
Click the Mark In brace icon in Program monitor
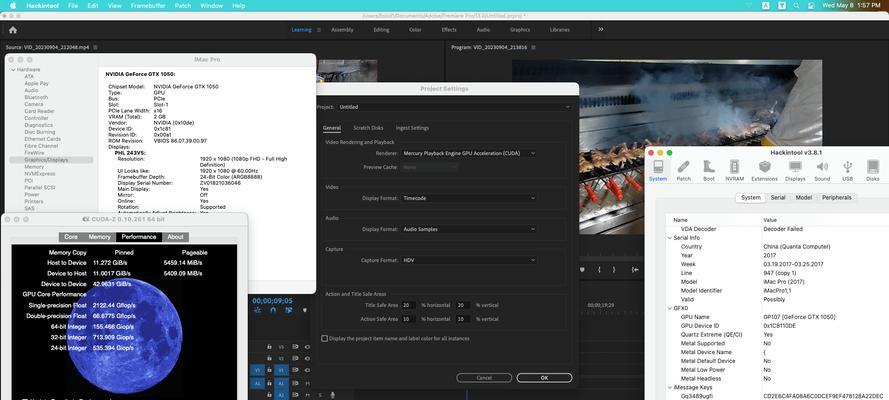coord(599,270)
